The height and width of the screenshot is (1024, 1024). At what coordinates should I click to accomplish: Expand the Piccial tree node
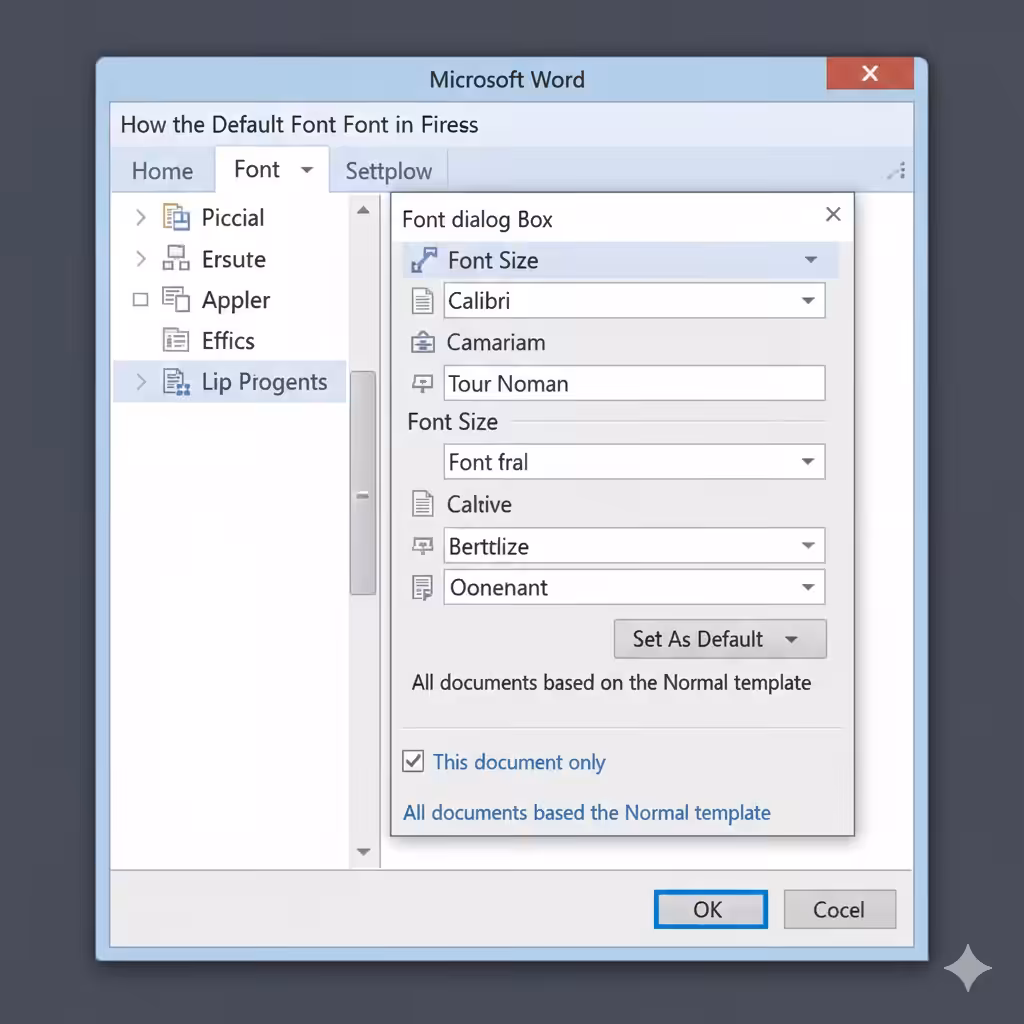tap(140, 217)
